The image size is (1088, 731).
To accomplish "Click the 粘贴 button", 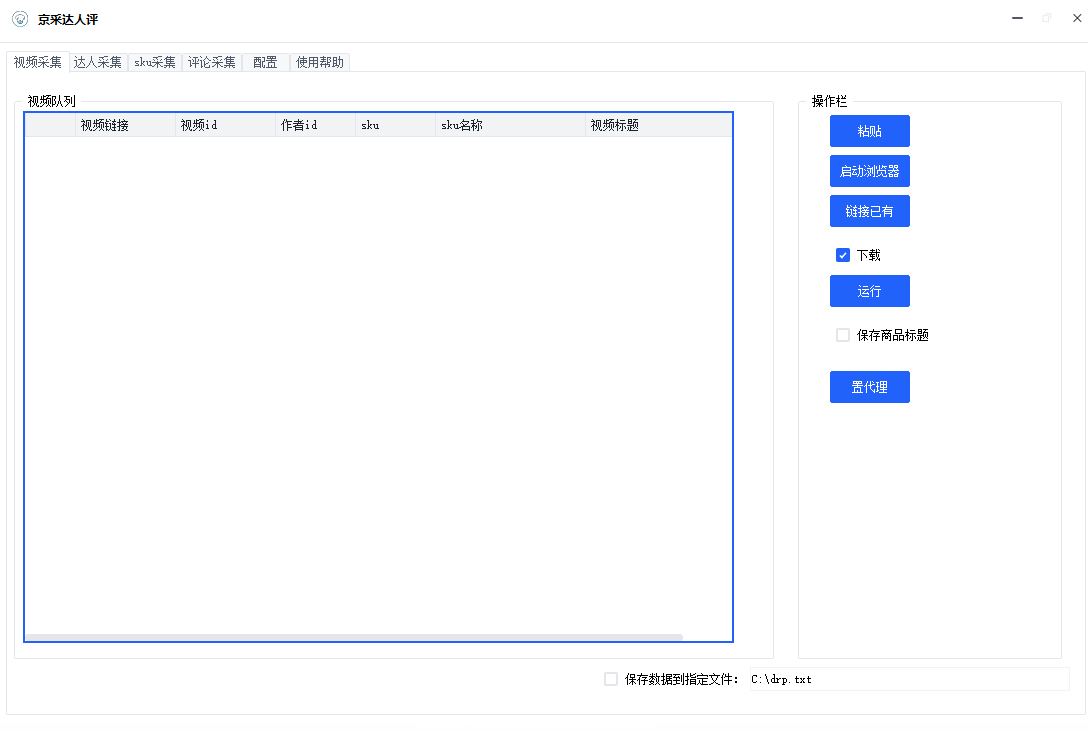I will pyautogui.click(x=869, y=131).
